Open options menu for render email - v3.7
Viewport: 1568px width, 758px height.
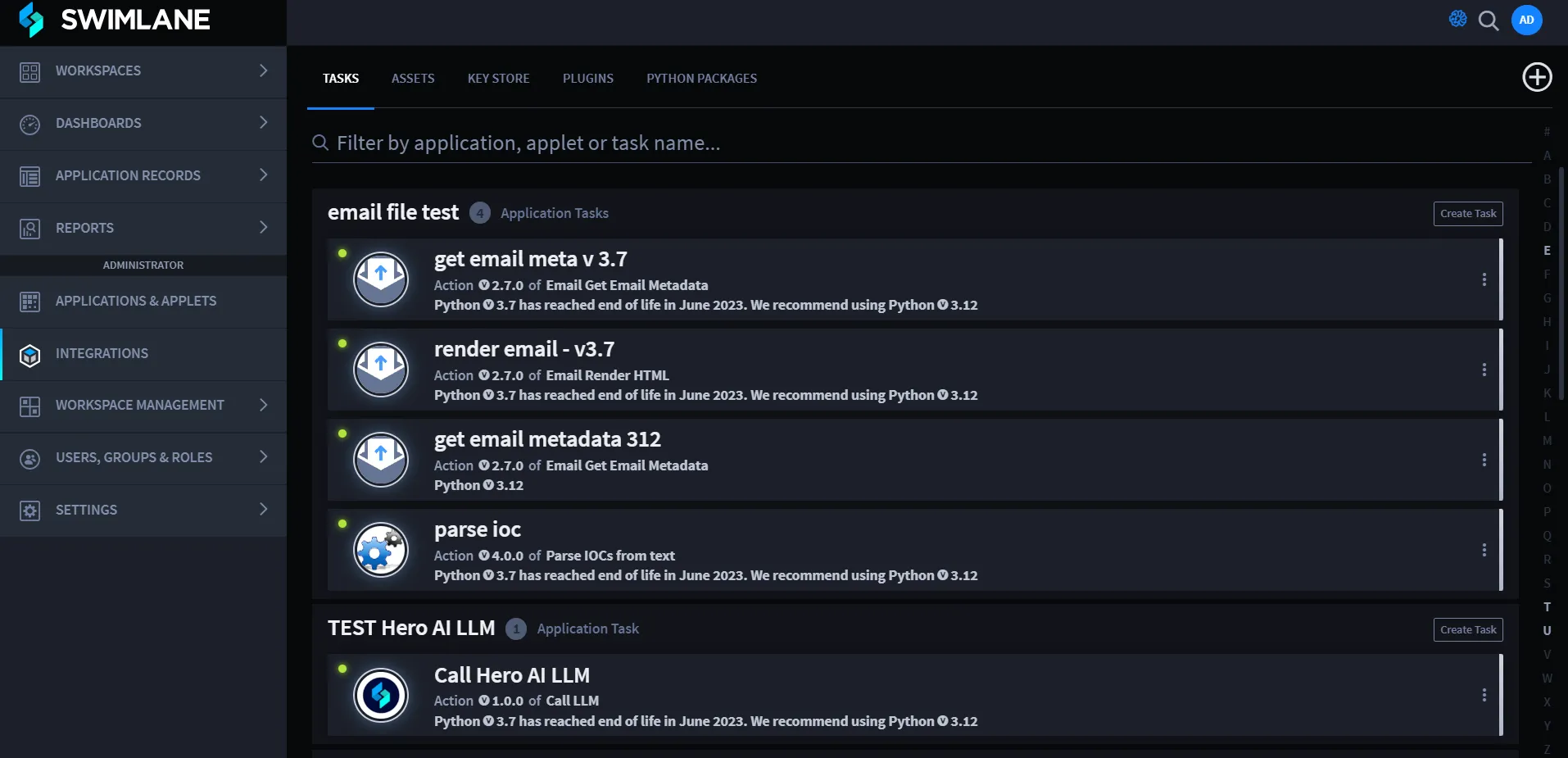point(1484,370)
